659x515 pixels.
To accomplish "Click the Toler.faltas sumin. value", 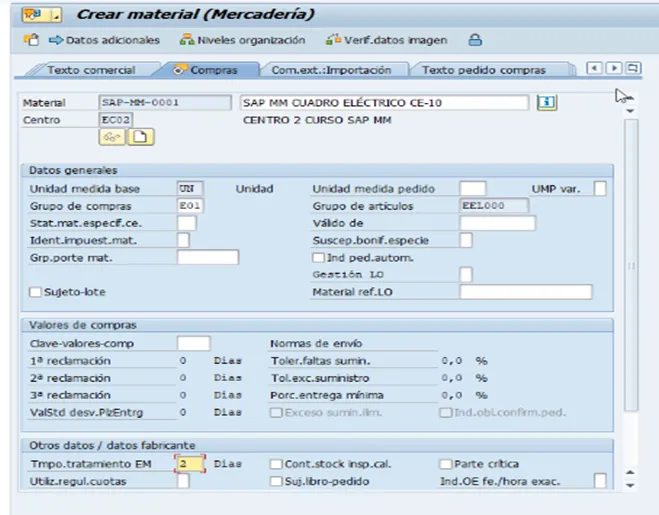I will [452, 361].
